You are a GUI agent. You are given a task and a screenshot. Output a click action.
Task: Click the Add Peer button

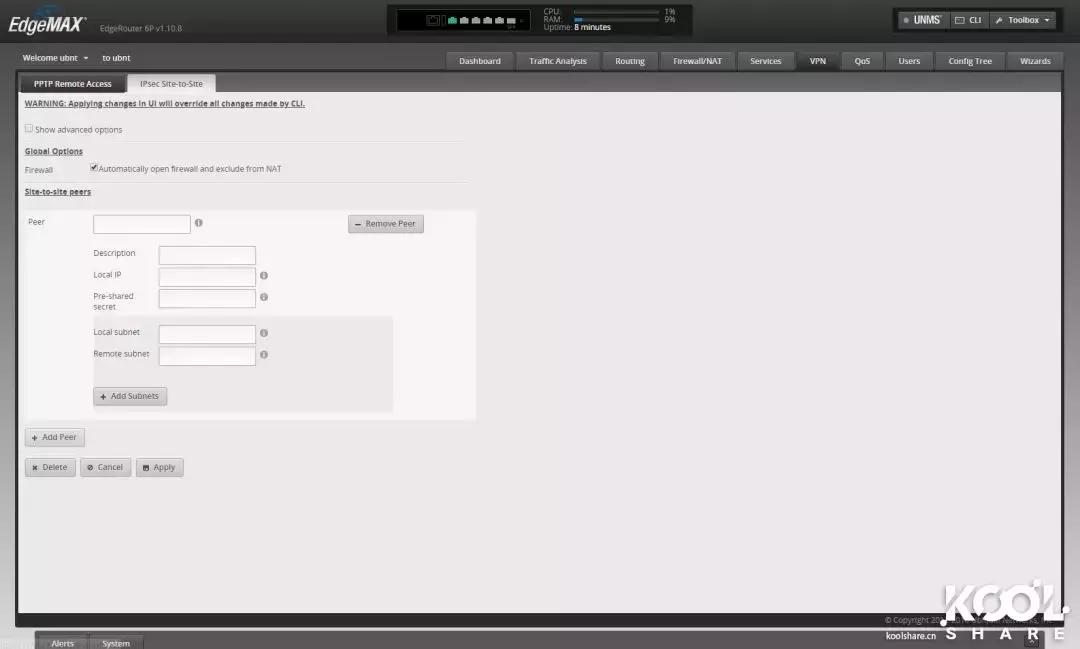[54, 437]
